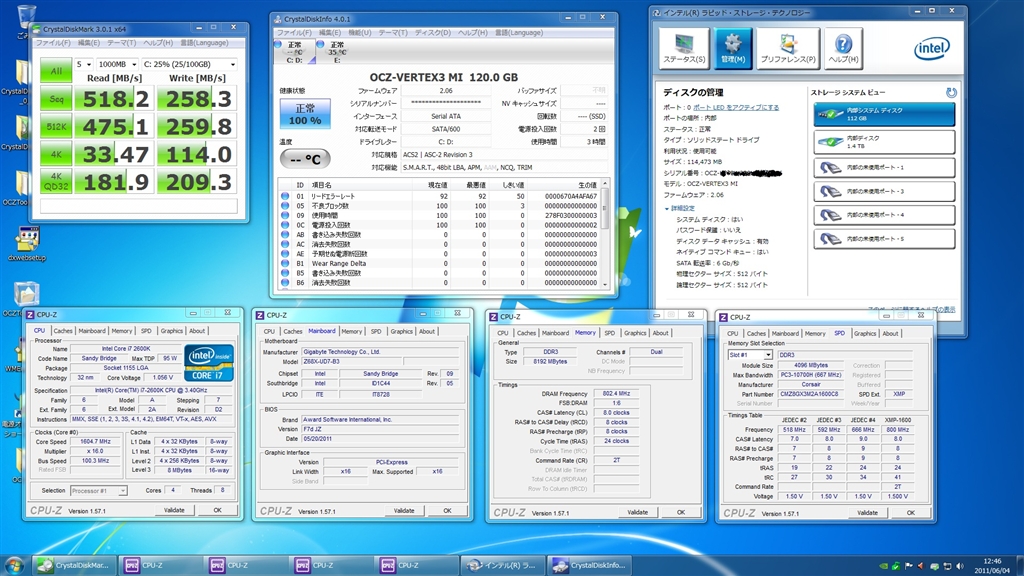Run all benchmarks with the All button
1024x576 pixels.
pos(55,71)
